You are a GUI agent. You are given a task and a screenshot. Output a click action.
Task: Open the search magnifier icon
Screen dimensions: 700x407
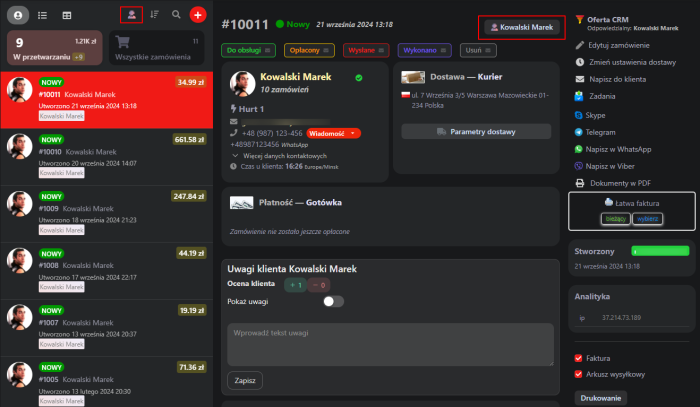click(x=176, y=15)
